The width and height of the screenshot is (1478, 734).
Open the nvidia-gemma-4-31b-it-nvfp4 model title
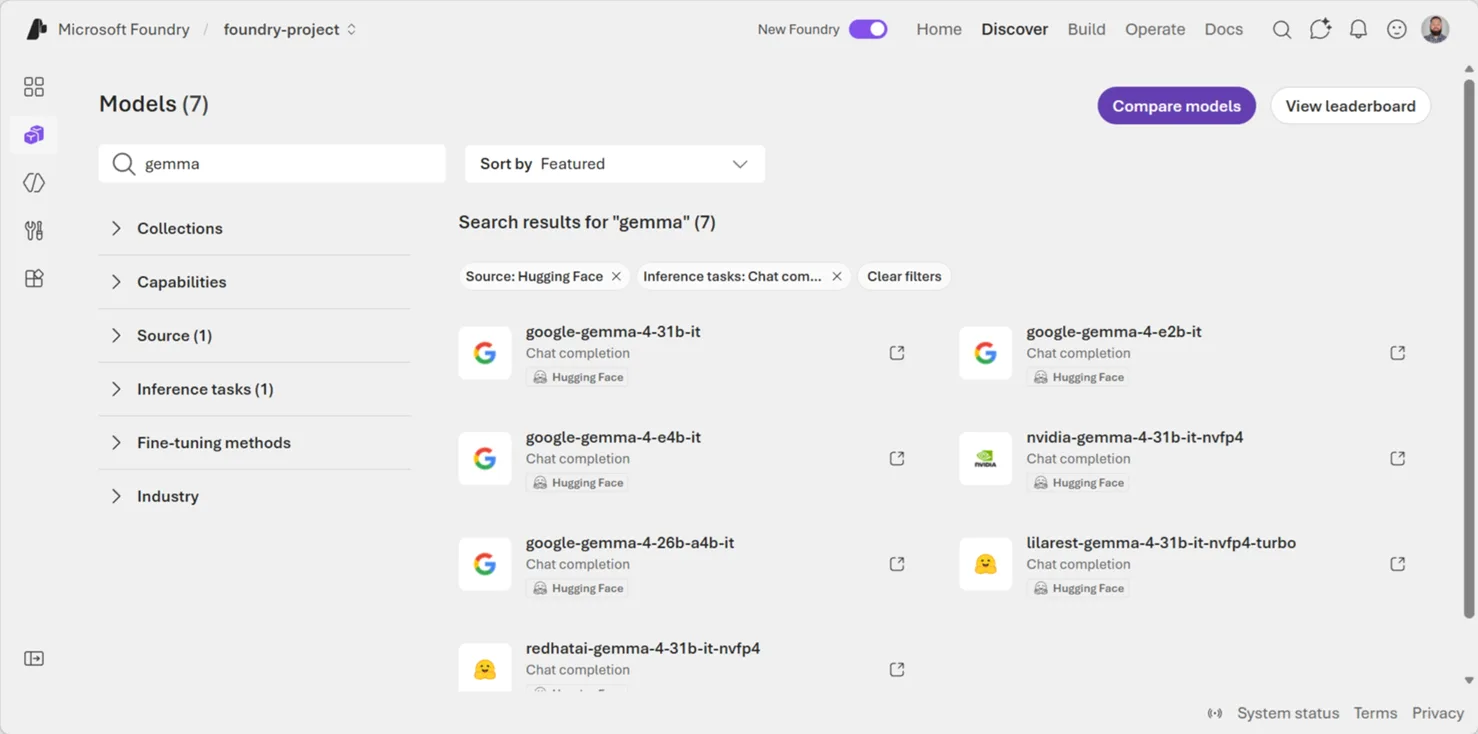(1135, 437)
